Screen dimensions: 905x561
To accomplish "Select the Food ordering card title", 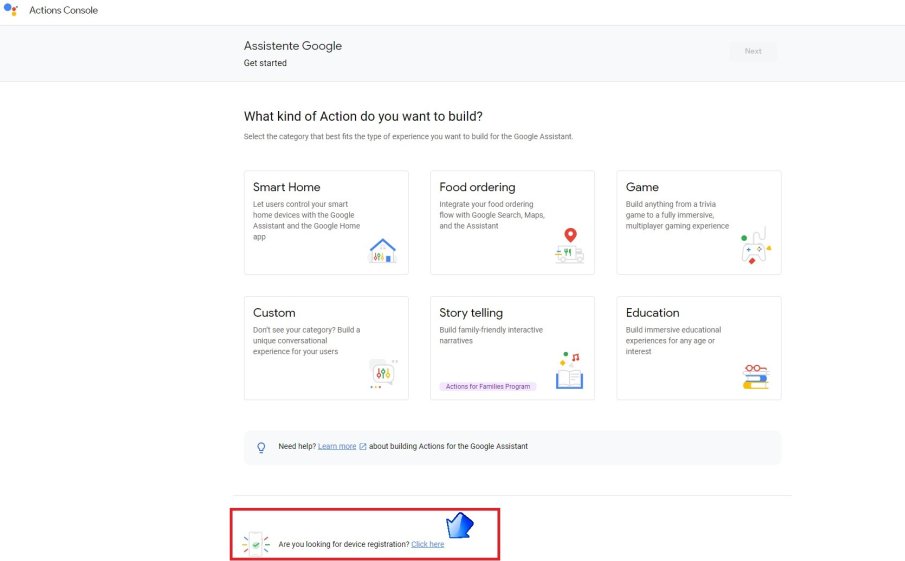I will click(477, 187).
